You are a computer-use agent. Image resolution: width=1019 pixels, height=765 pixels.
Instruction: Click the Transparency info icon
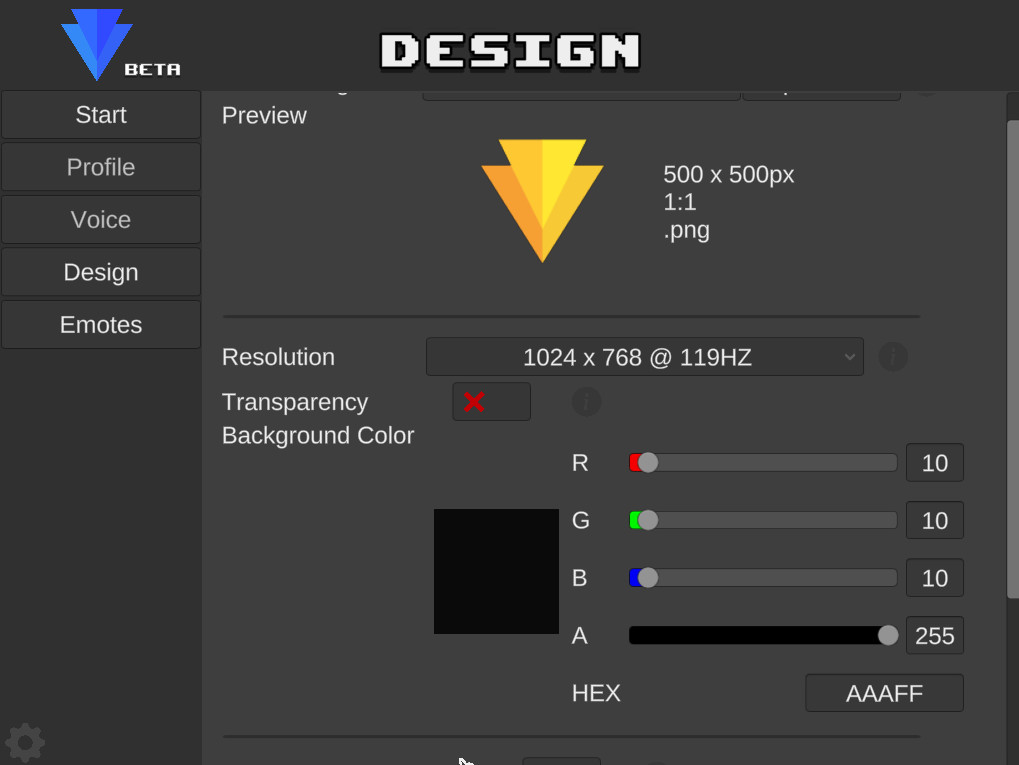pos(586,401)
